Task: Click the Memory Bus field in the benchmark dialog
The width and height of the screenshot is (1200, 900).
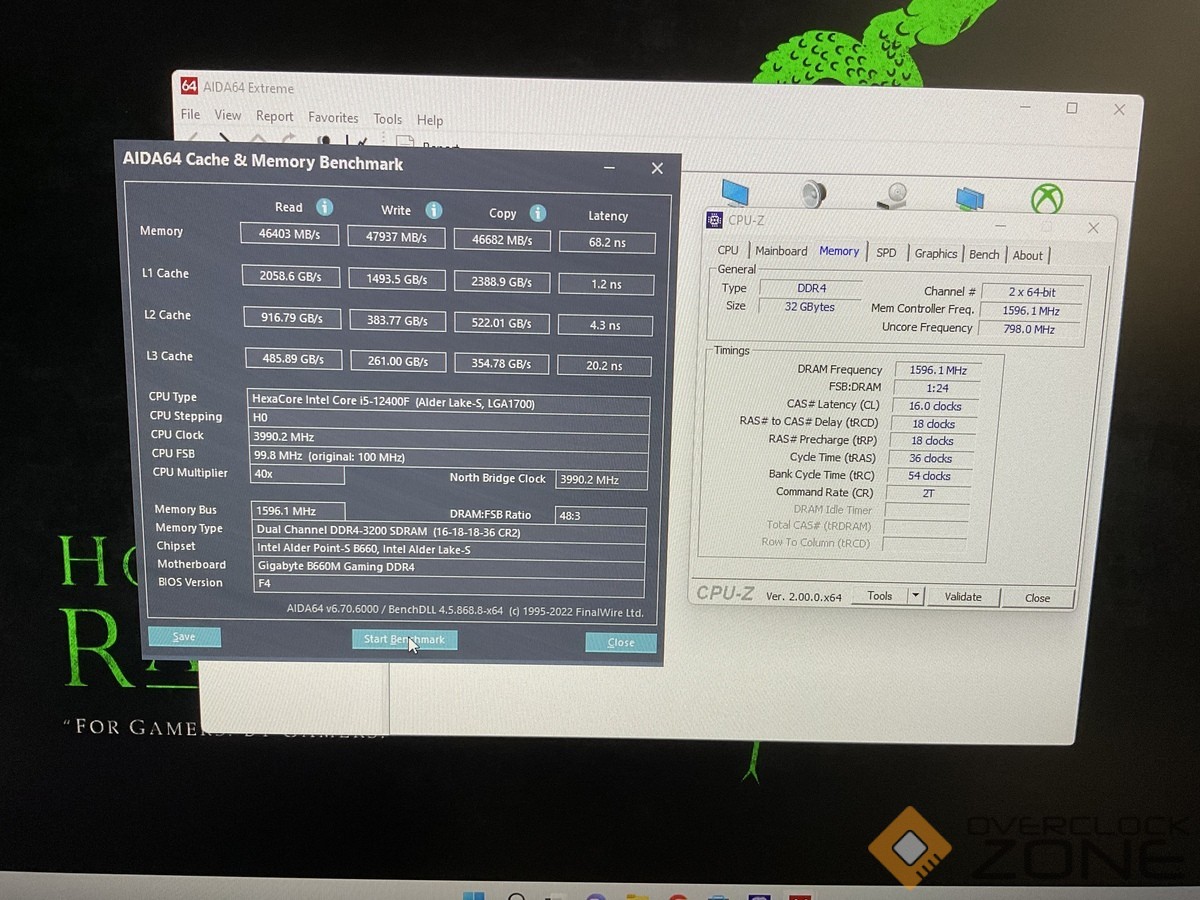Action: [x=299, y=512]
